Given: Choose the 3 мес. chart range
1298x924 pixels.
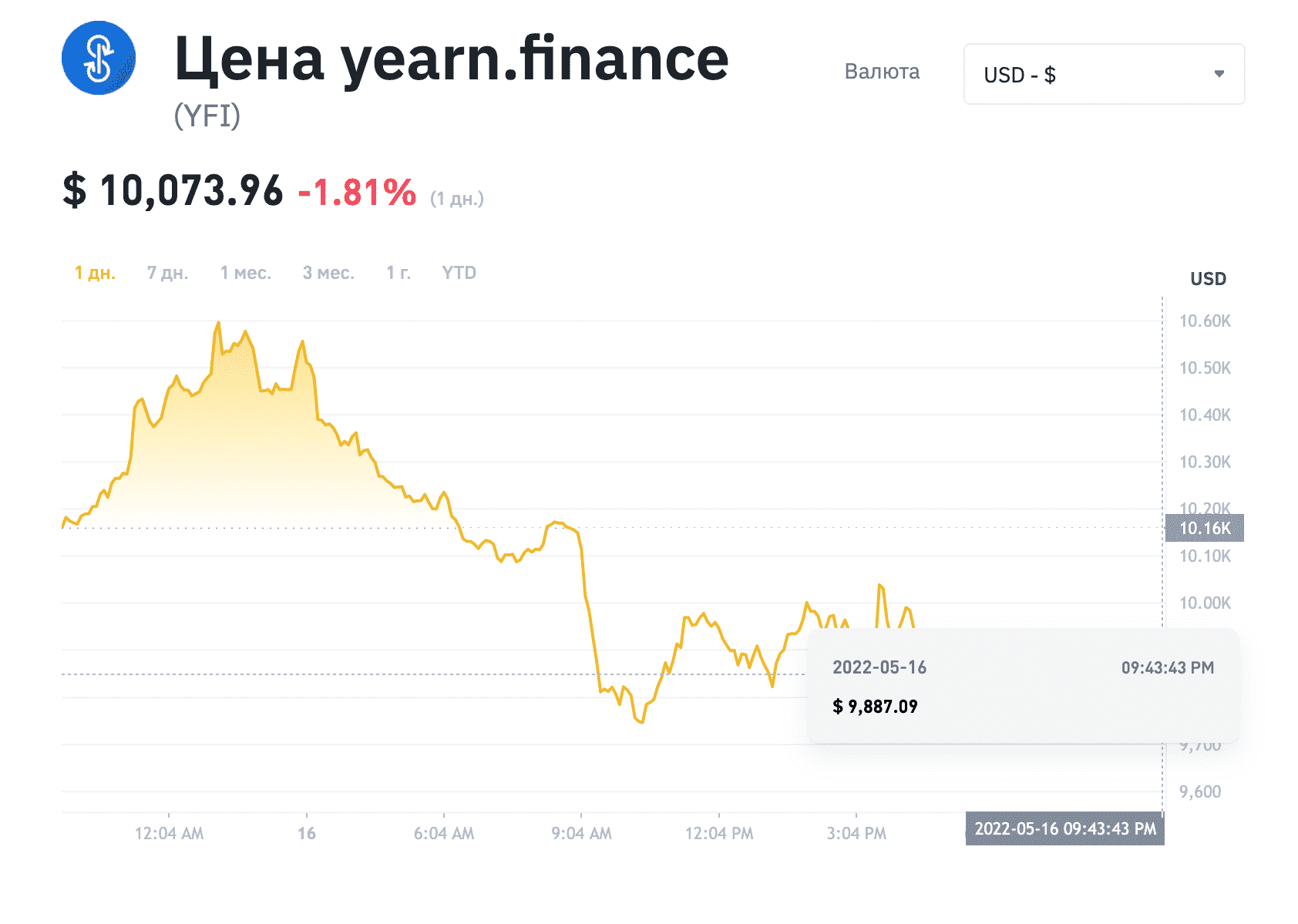Looking at the screenshot, I should pos(329,273).
